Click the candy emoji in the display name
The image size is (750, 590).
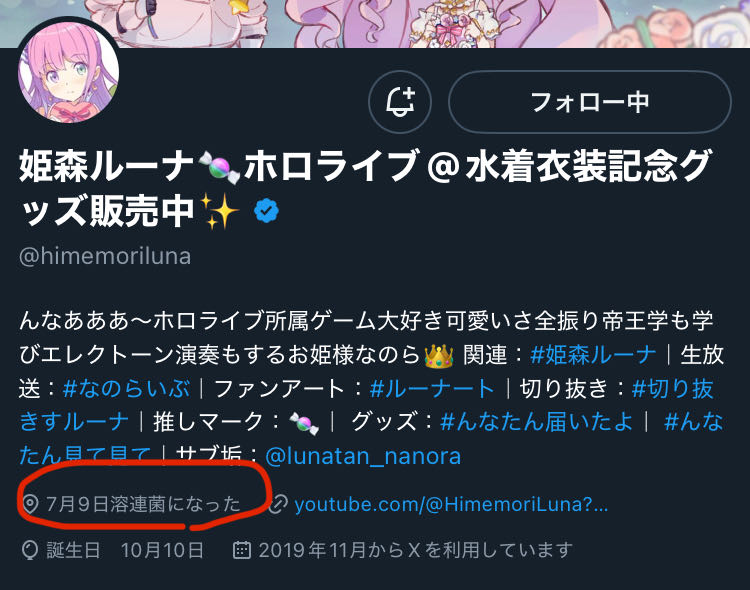click(219, 167)
